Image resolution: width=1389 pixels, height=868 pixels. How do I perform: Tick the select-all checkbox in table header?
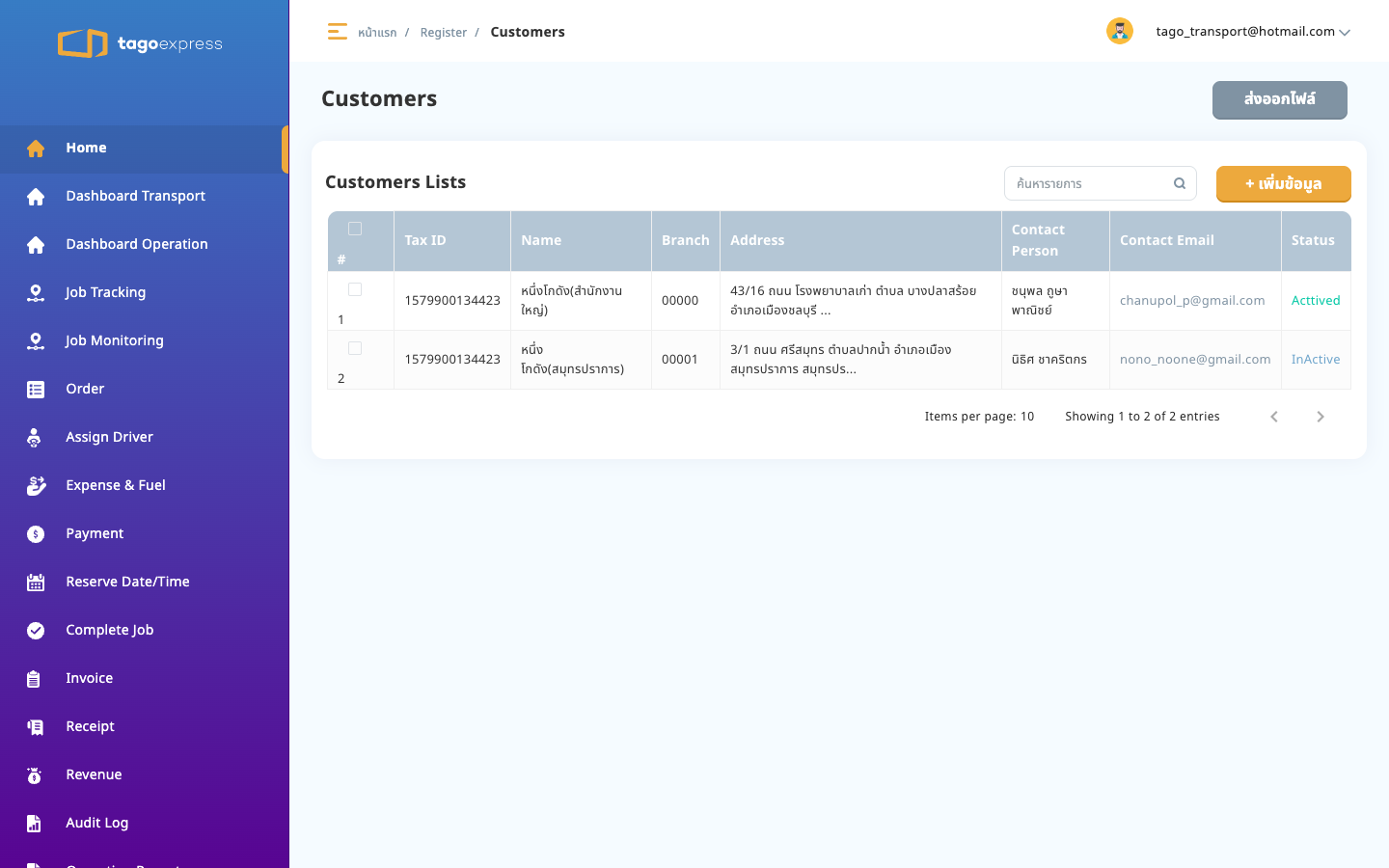[x=355, y=229]
